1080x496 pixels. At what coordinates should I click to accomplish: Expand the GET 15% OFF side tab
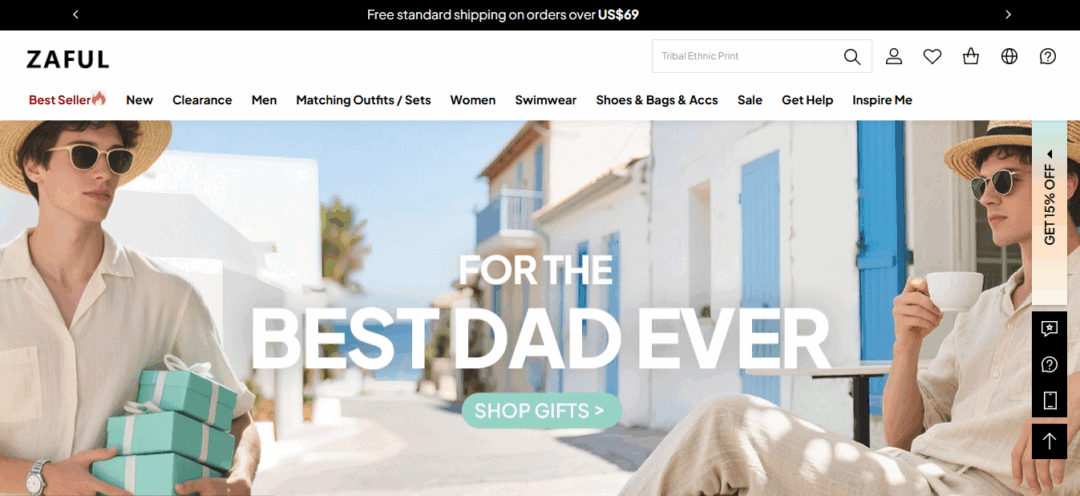coord(1049,200)
